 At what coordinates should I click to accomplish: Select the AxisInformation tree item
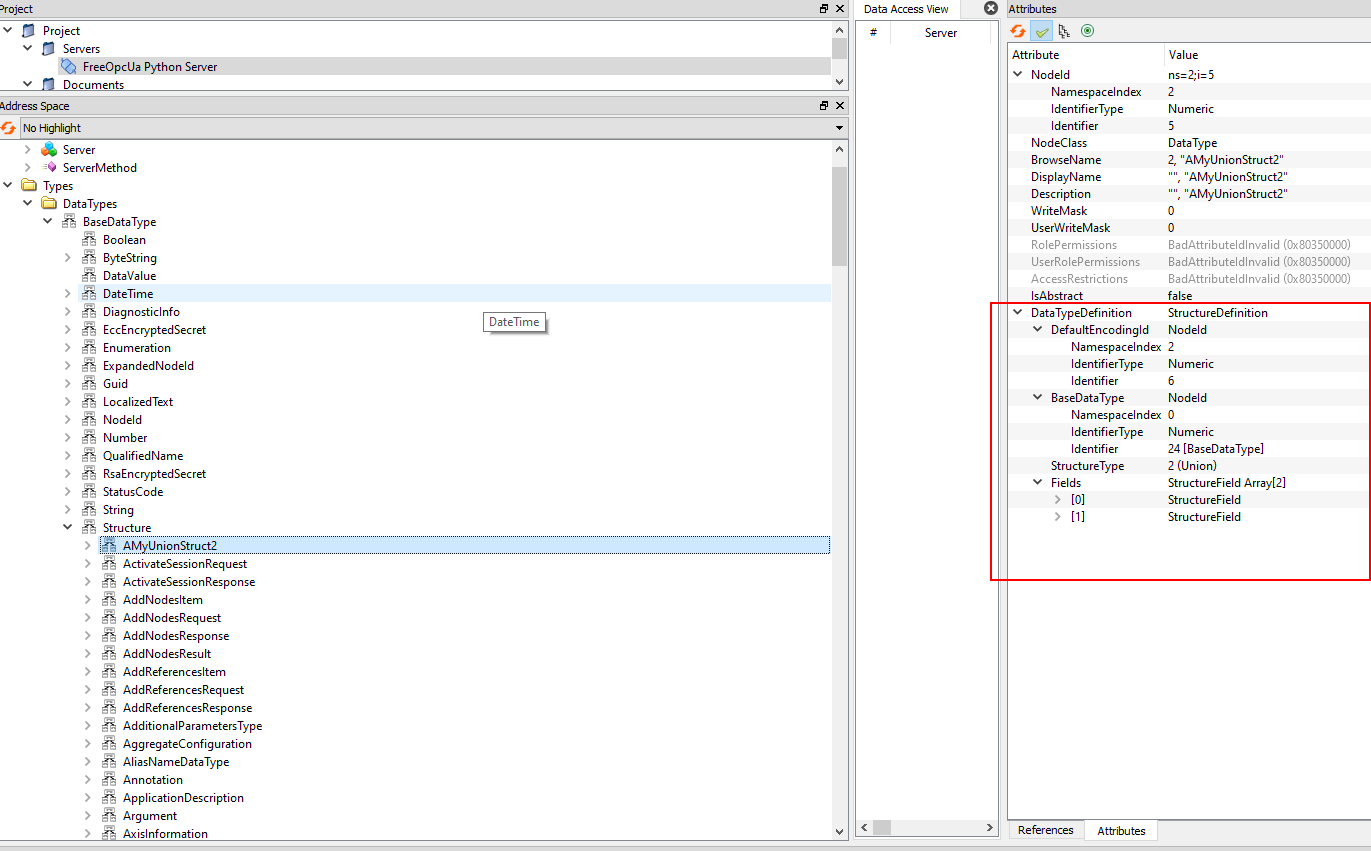point(165,834)
